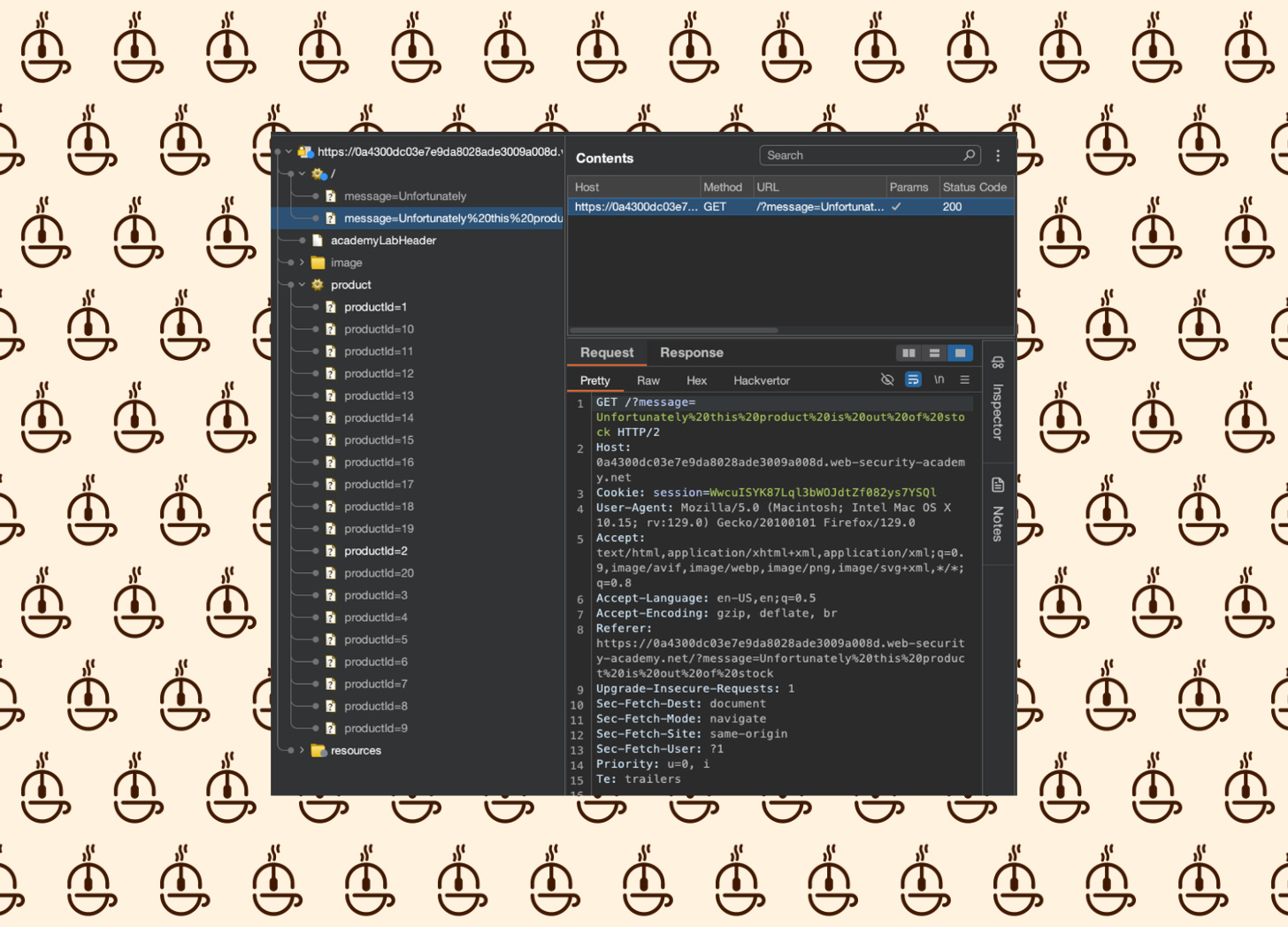Switch to top/bottom split layout
The height and width of the screenshot is (927, 1288).
point(934,353)
